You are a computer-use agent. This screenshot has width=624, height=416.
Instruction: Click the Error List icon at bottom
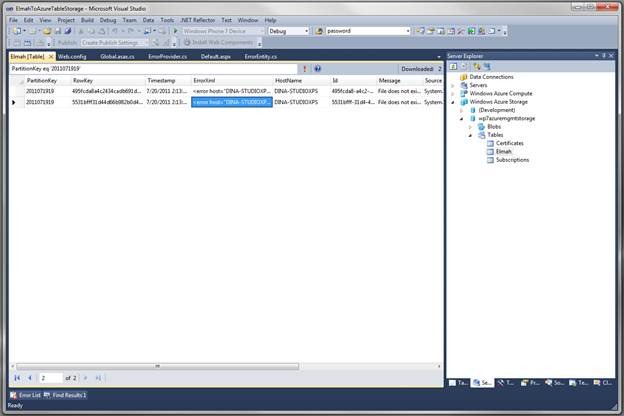(x=13, y=395)
